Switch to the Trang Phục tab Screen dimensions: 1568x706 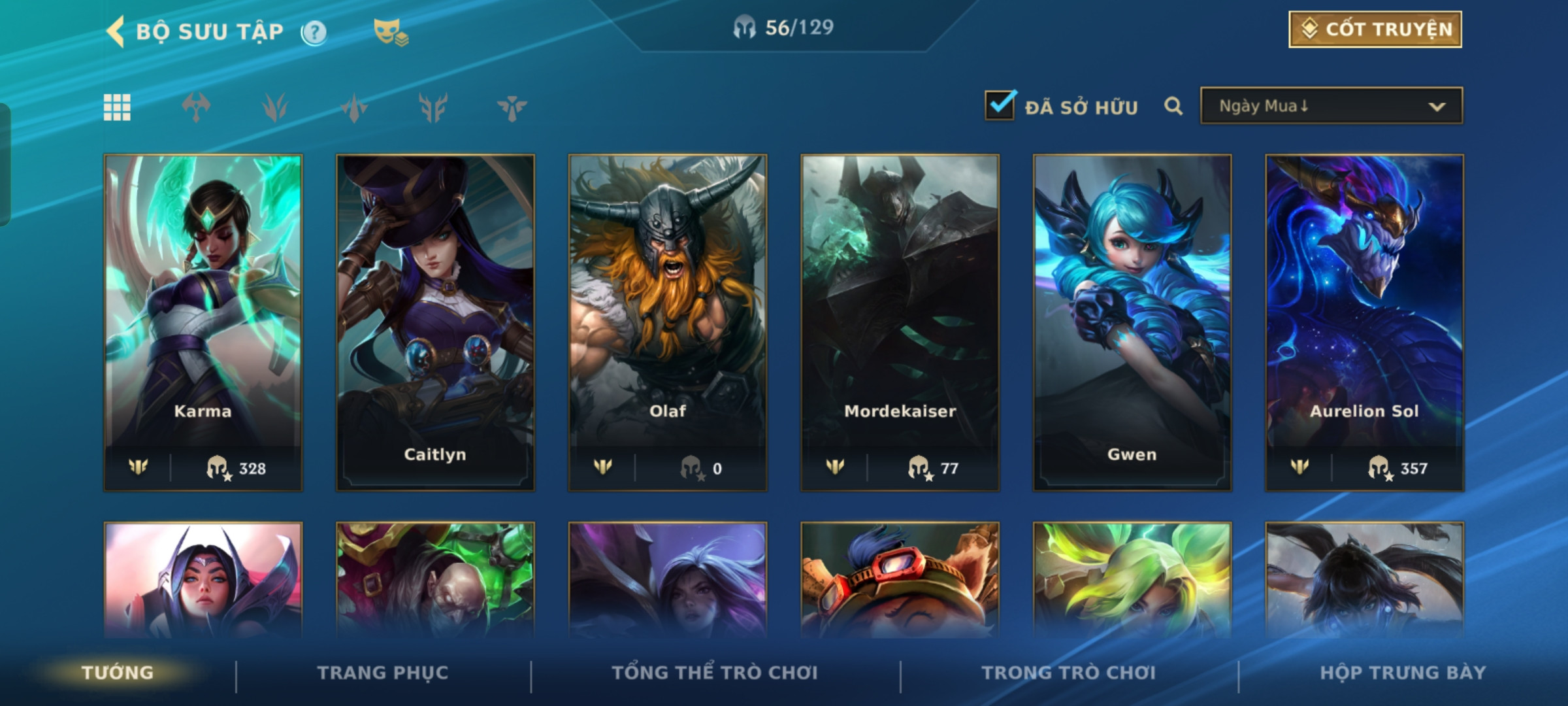tap(383, 673)
